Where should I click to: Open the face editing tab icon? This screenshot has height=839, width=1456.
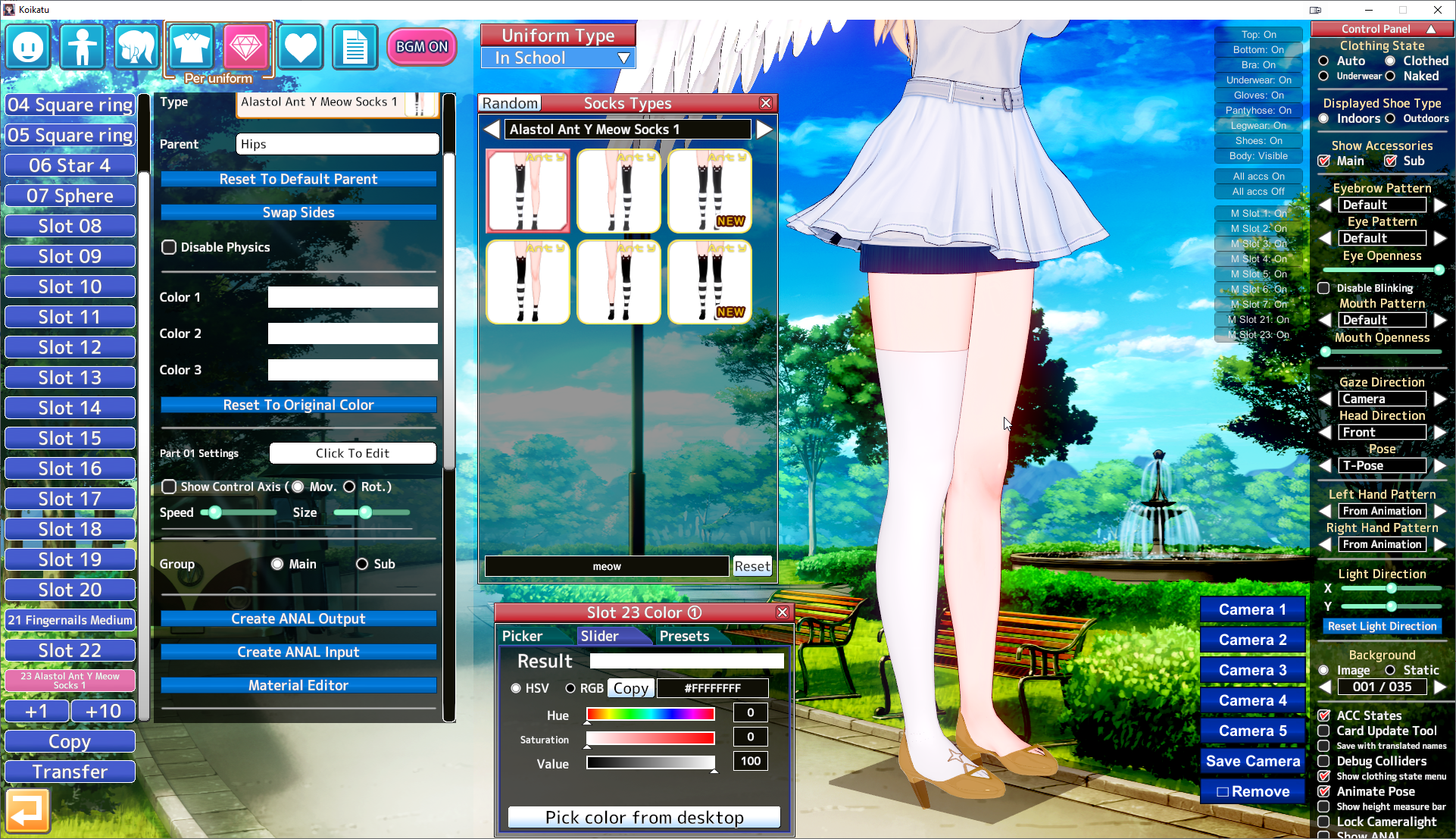(x=28, y=47)
